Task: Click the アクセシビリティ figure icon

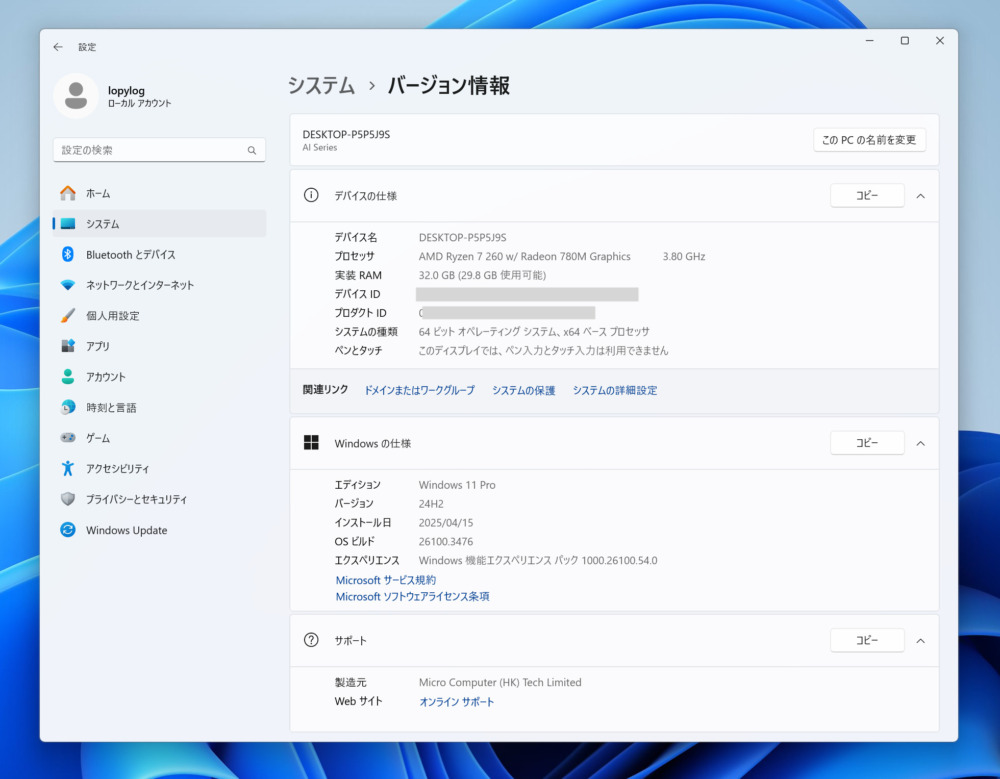Action: tap(68, 468)
